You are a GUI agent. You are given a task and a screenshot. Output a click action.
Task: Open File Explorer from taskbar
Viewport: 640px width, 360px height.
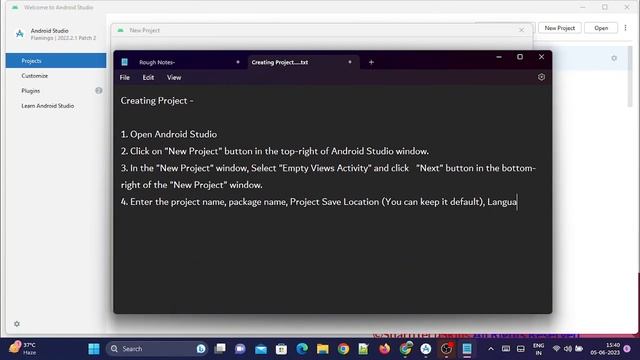(322, 349)
